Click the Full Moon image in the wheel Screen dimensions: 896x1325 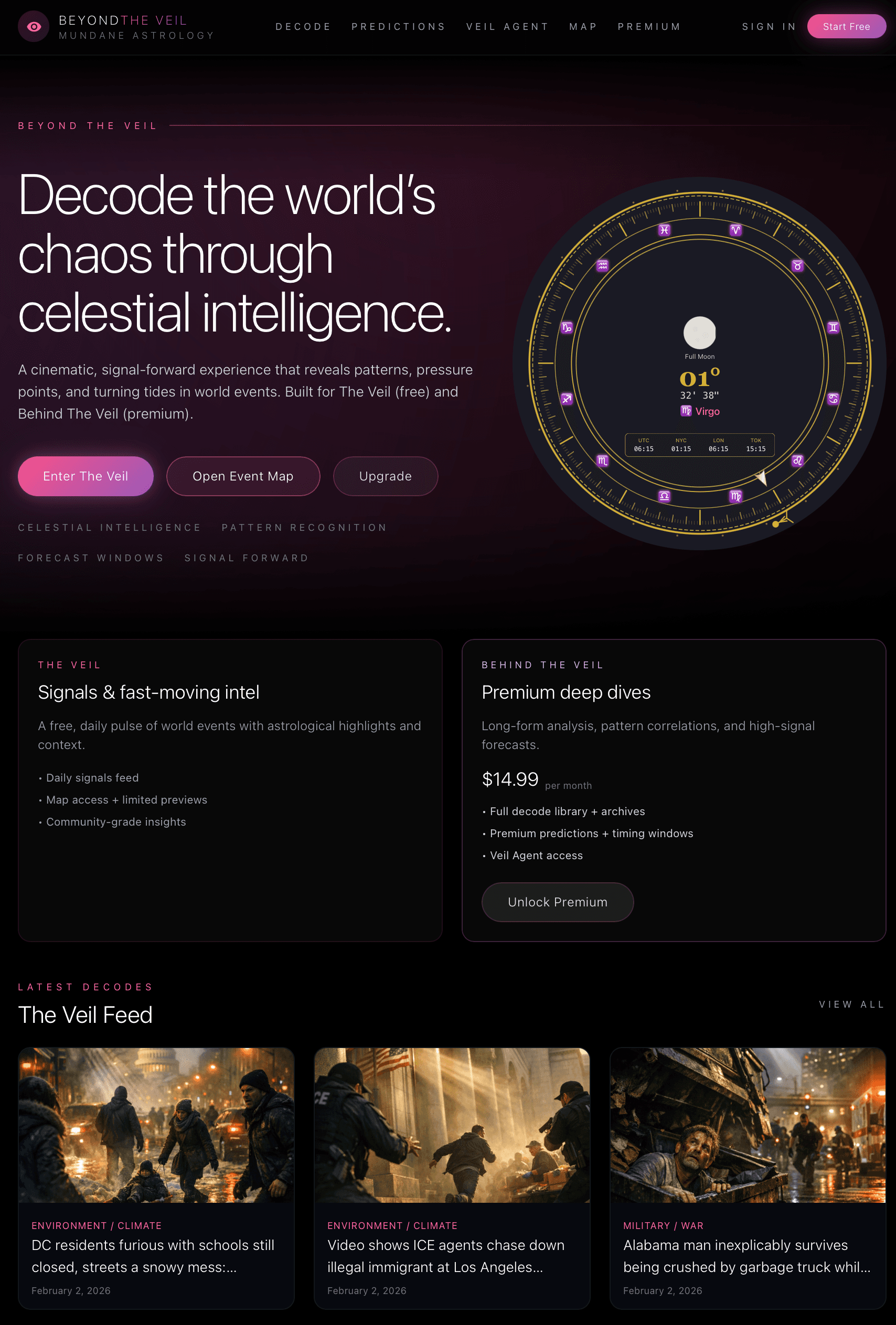699,333
